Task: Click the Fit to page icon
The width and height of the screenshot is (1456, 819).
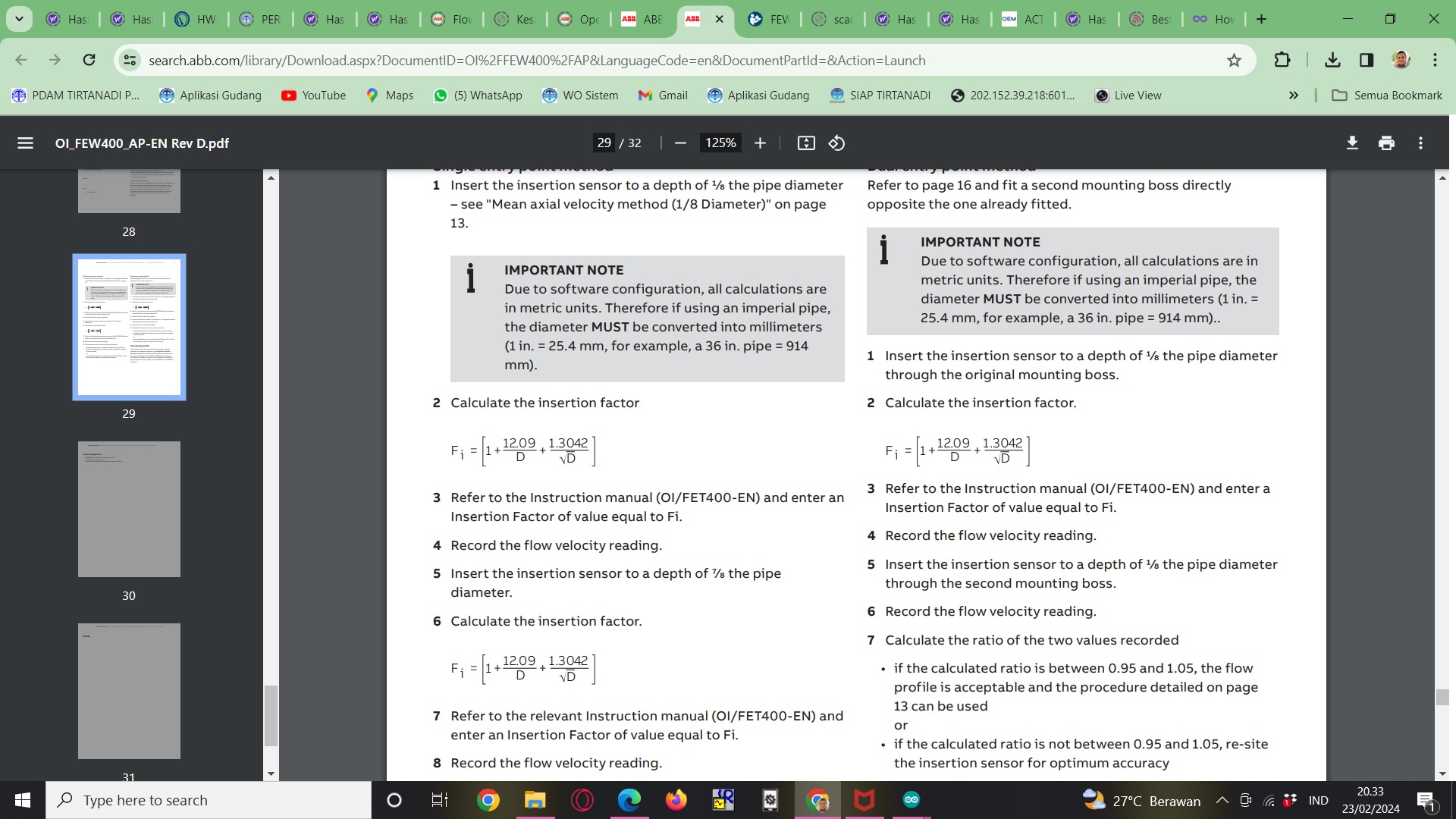Action: (806, 143)
